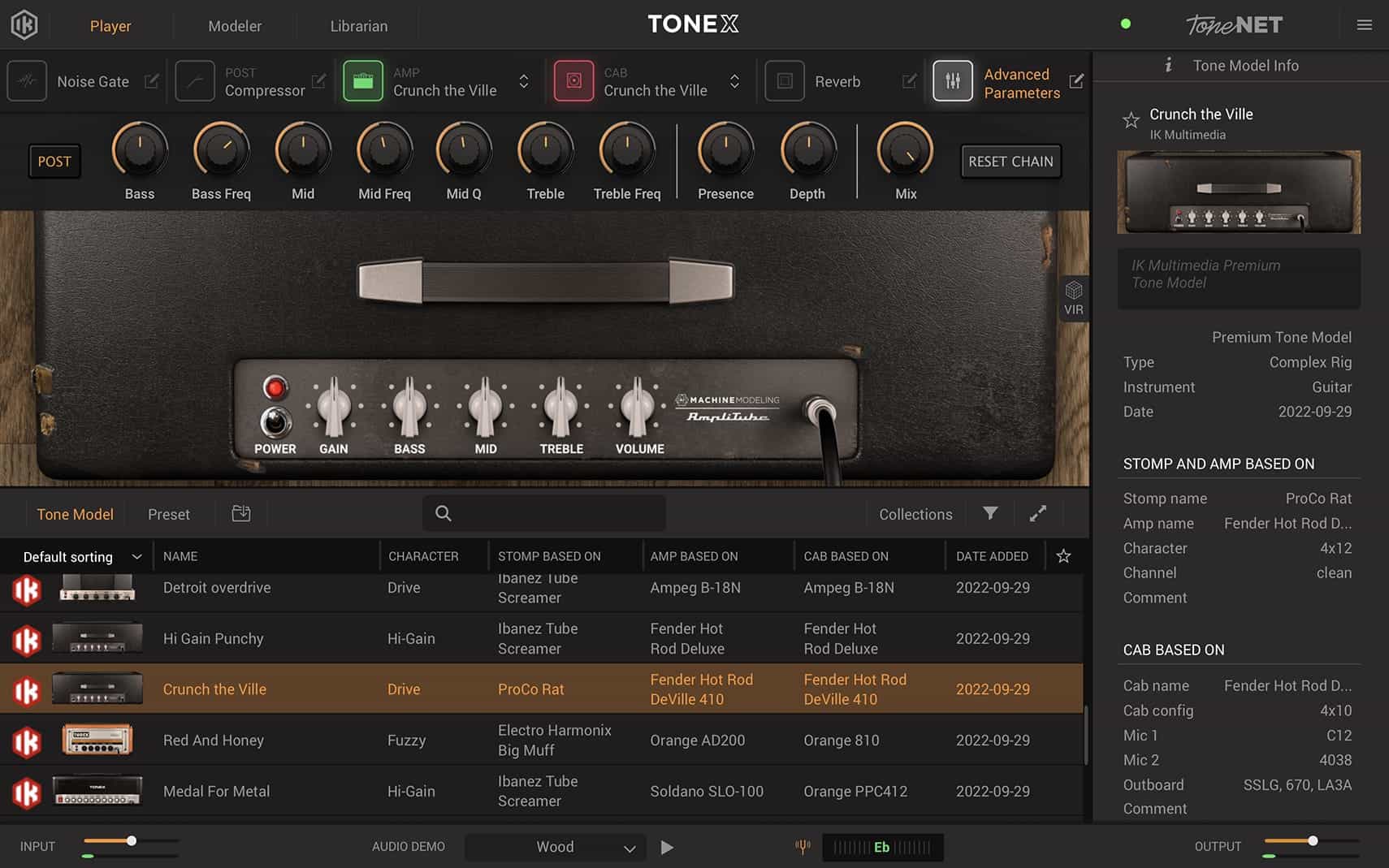Click the Tone Model Info icon
This screenshot has width=1389, height=868.
tap(1168, 65)
